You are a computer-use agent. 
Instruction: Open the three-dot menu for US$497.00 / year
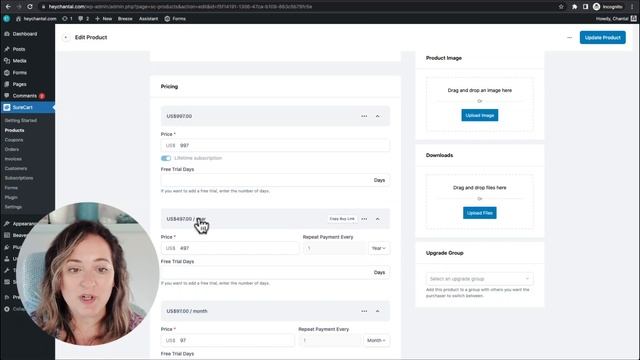pyautogui.click(x=364, y=219)
